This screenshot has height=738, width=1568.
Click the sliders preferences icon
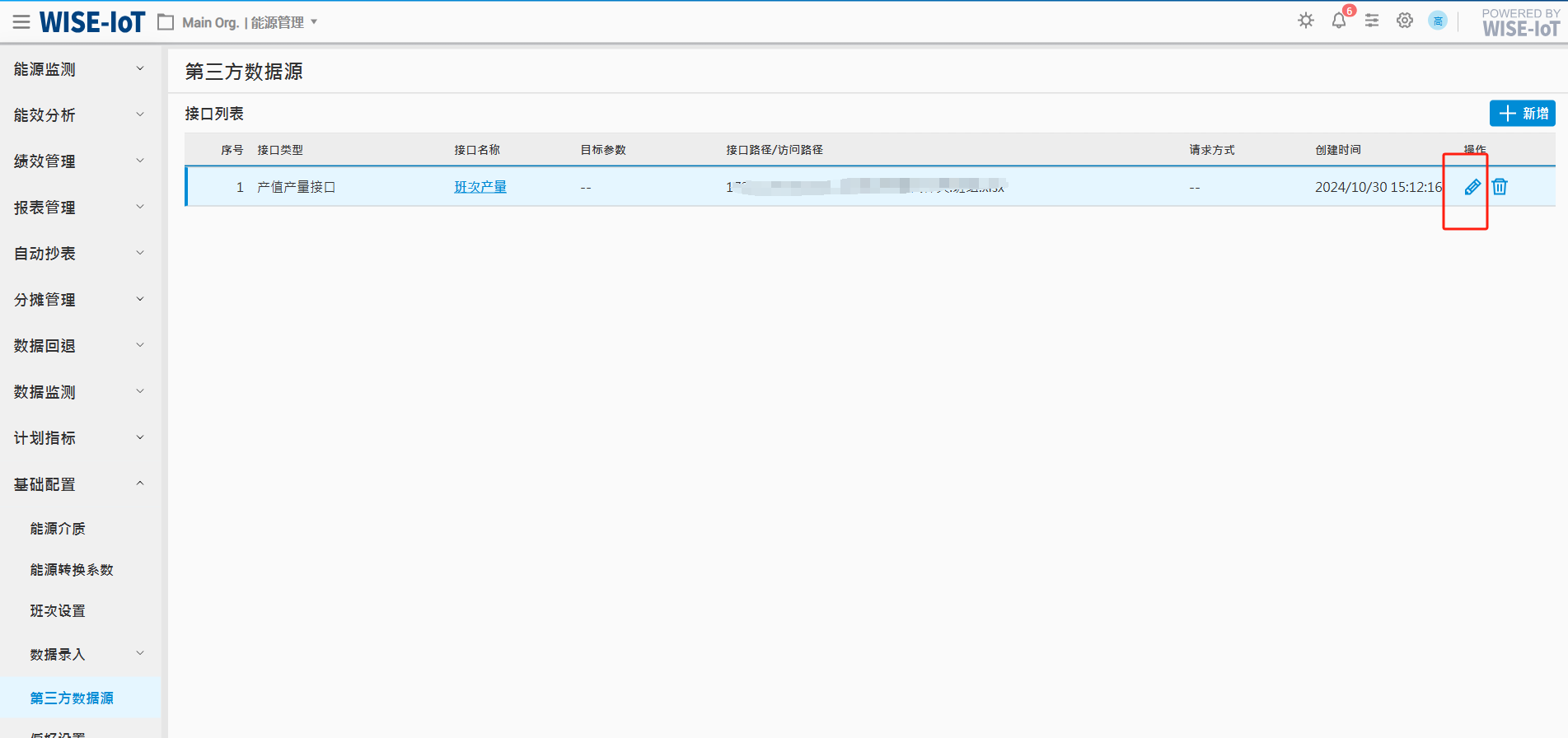(1372, 21)
